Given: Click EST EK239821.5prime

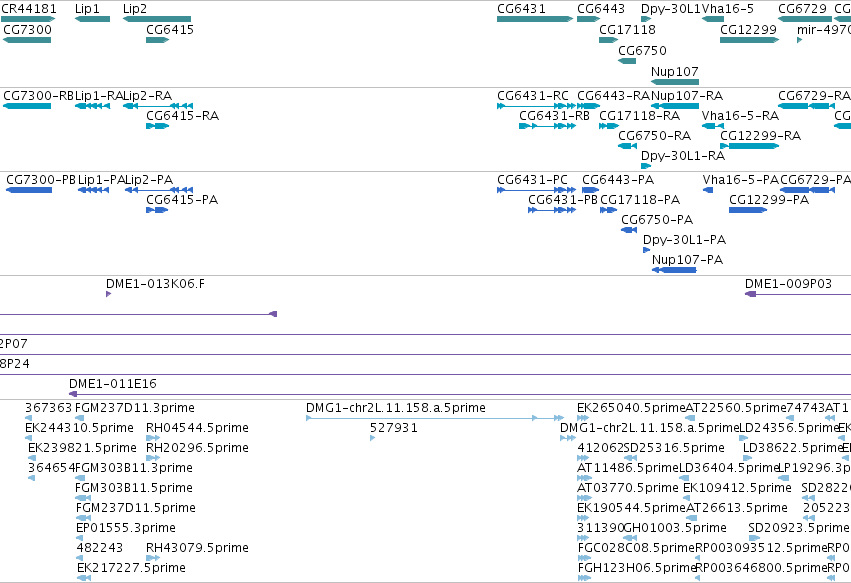Looking at the screenshot, I should point(82,448).
